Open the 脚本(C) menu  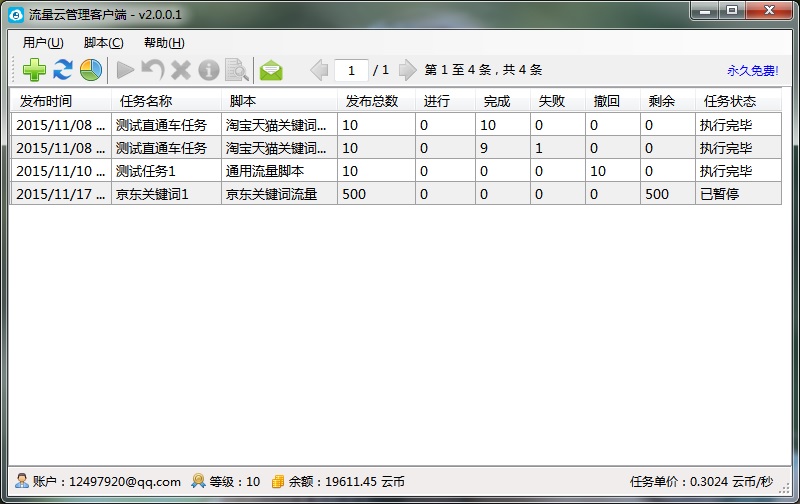click(x=104, y=43)
